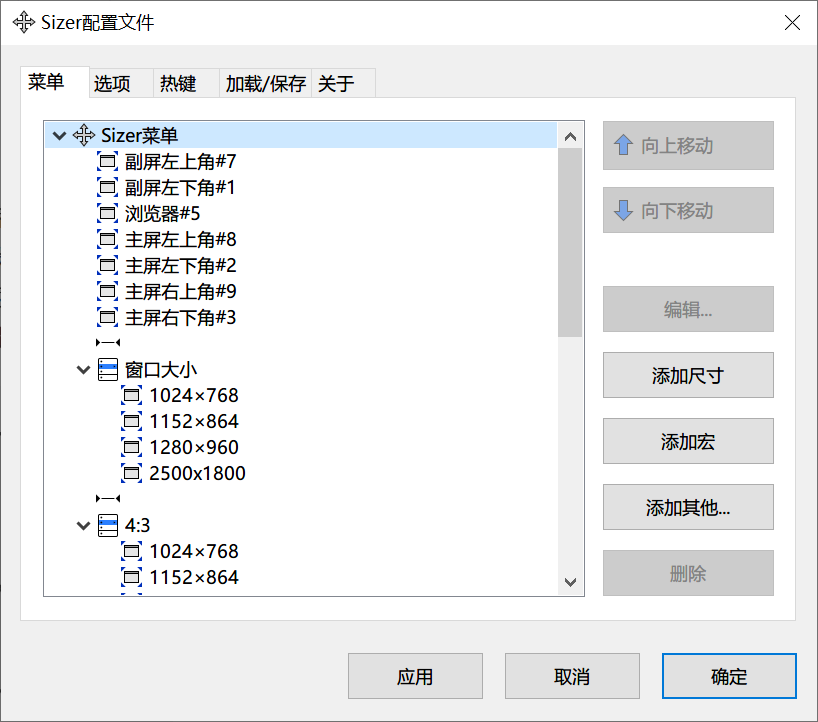This screenshot has width=818, height=722.
Task: Click 添加尺寸 to add a size
Action: click(688, 375)
